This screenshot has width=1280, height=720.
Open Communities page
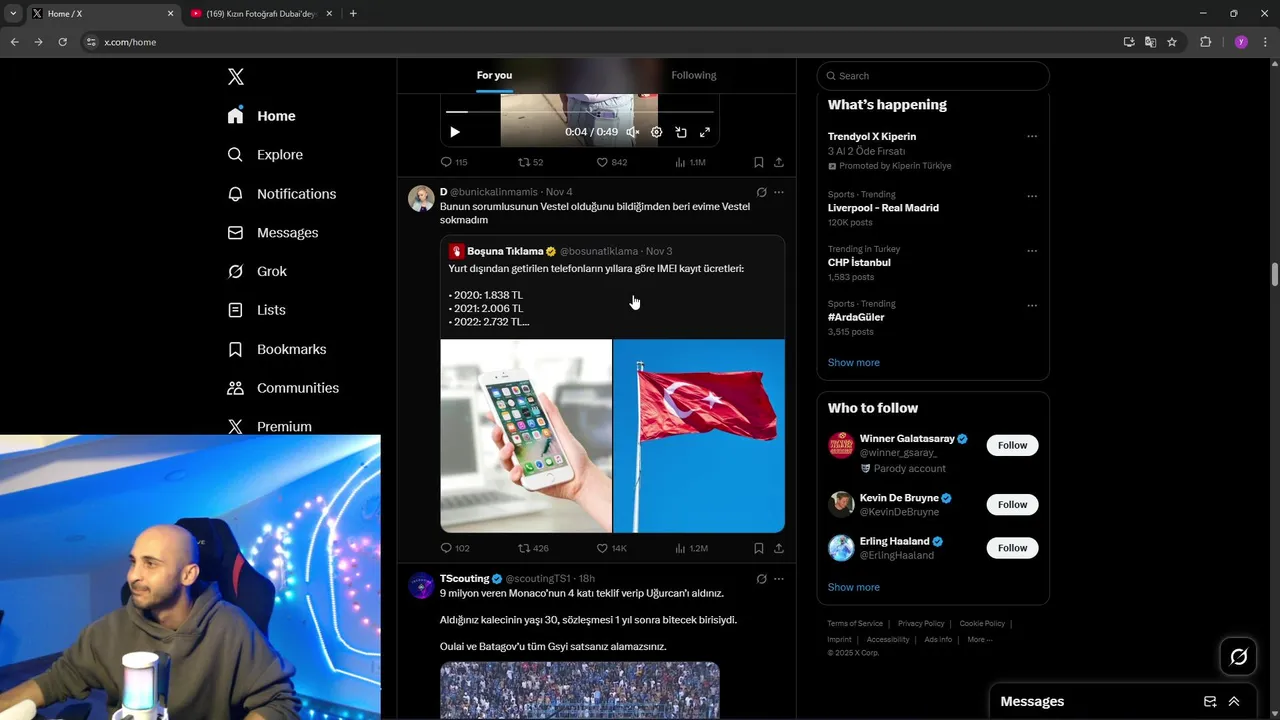point(283,388)
